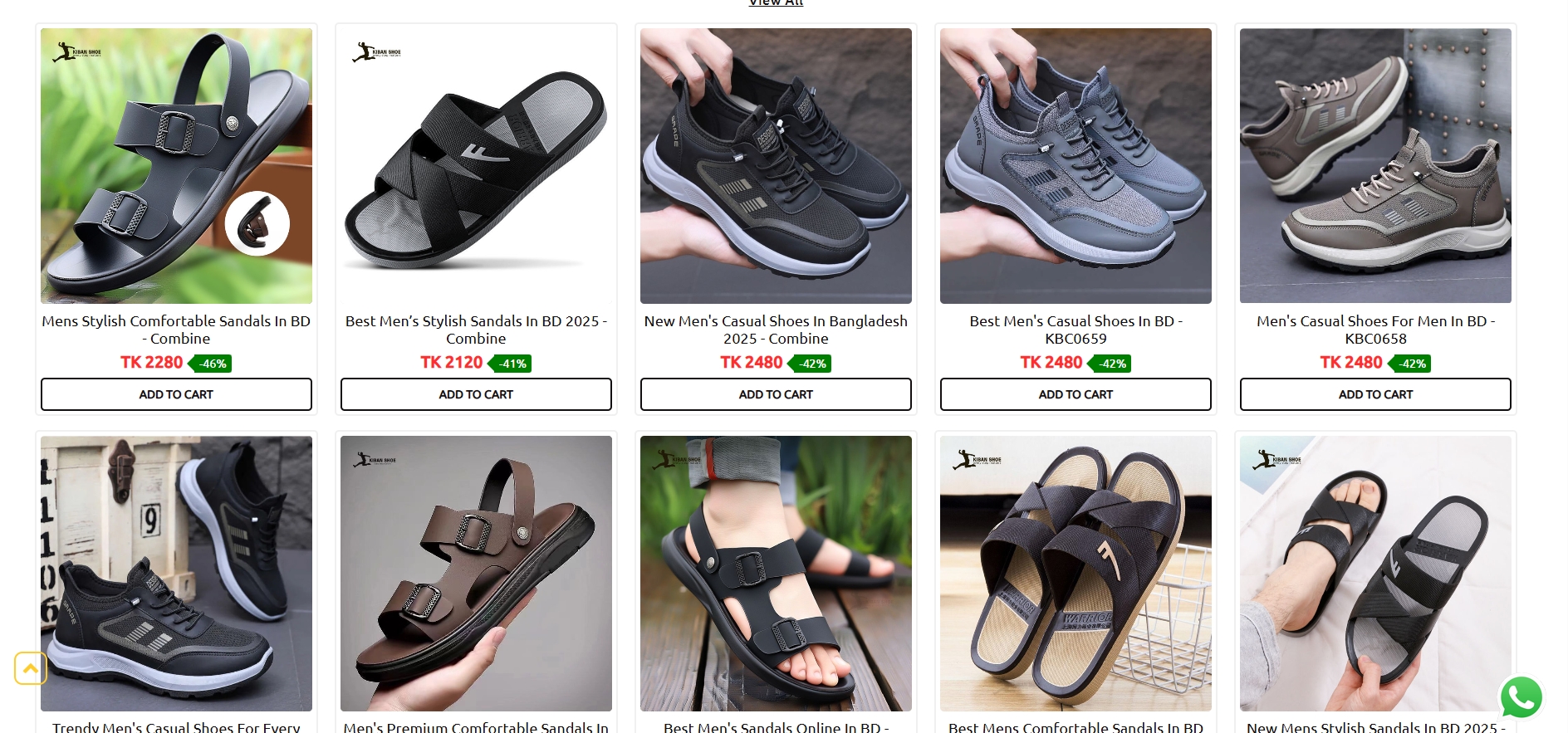Image resolution: width=1568 pixels, height=733 pixels.
Task: Click the TK 2480 price of KBC0658
Action: tap(1350, 363)
